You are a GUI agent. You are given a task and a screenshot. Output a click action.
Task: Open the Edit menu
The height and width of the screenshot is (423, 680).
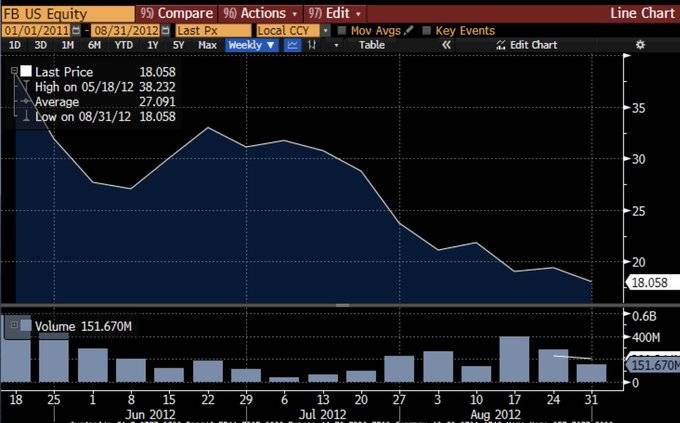335,13
